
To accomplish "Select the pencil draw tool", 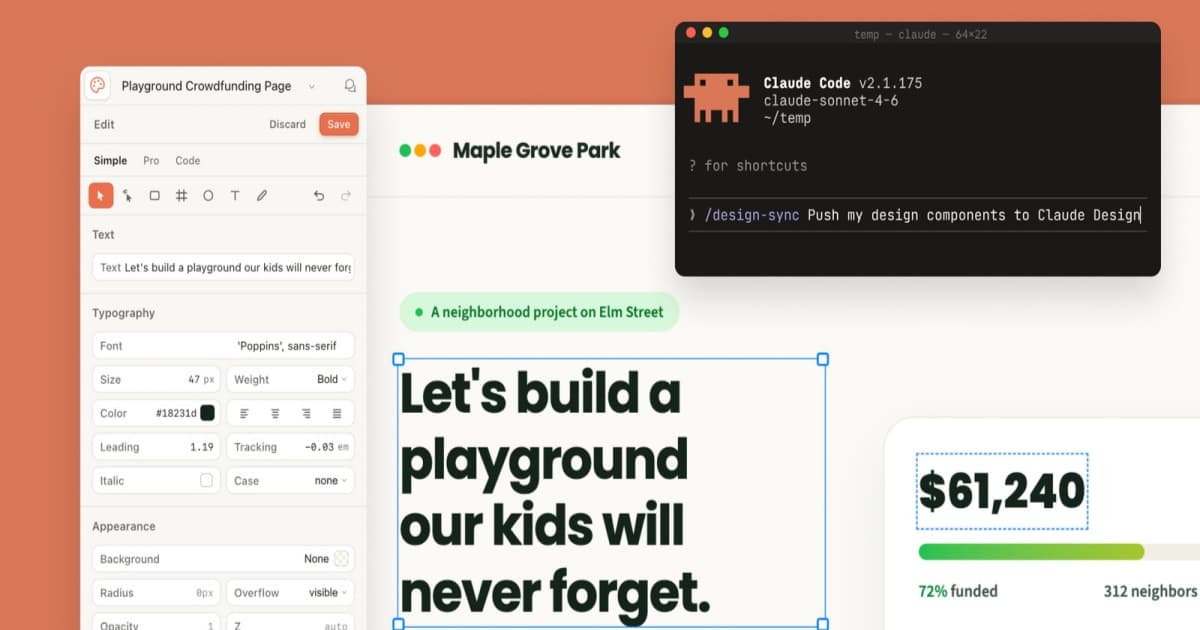I will point(262,196).
